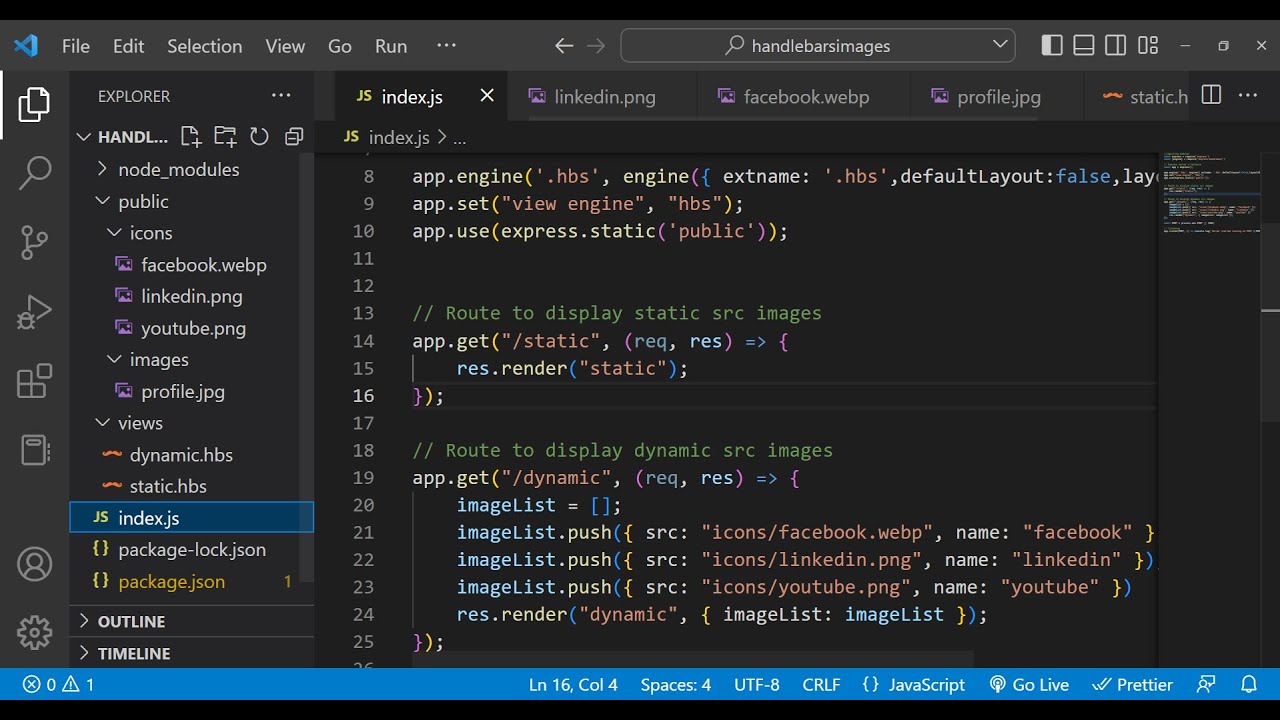Open the Source Control view

pyautogui.click(x=34, y=242)
